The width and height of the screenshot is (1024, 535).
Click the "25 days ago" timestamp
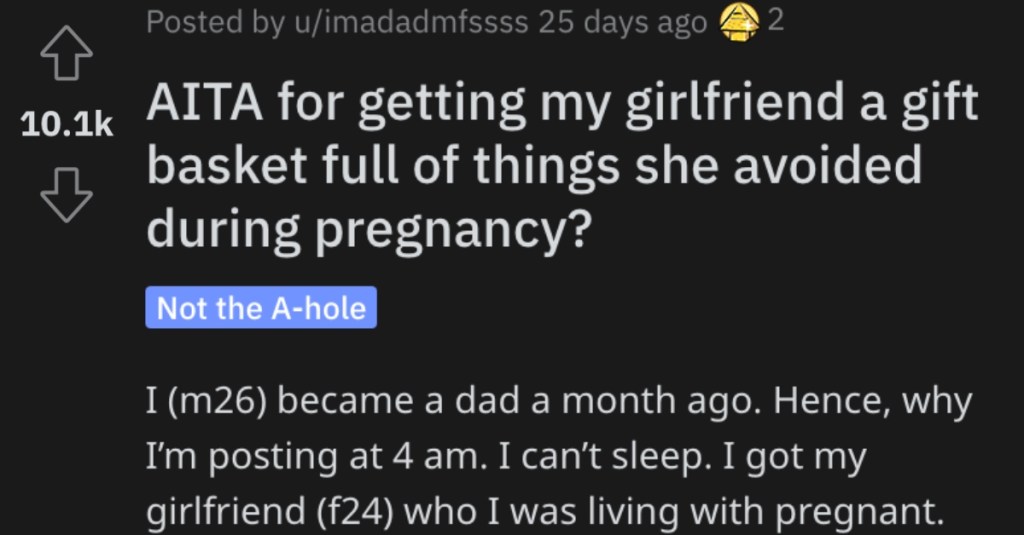click(622, 22)
